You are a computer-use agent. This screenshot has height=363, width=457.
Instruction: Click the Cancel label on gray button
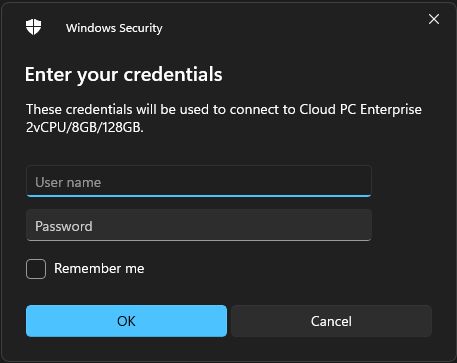[x=331, y=321]
